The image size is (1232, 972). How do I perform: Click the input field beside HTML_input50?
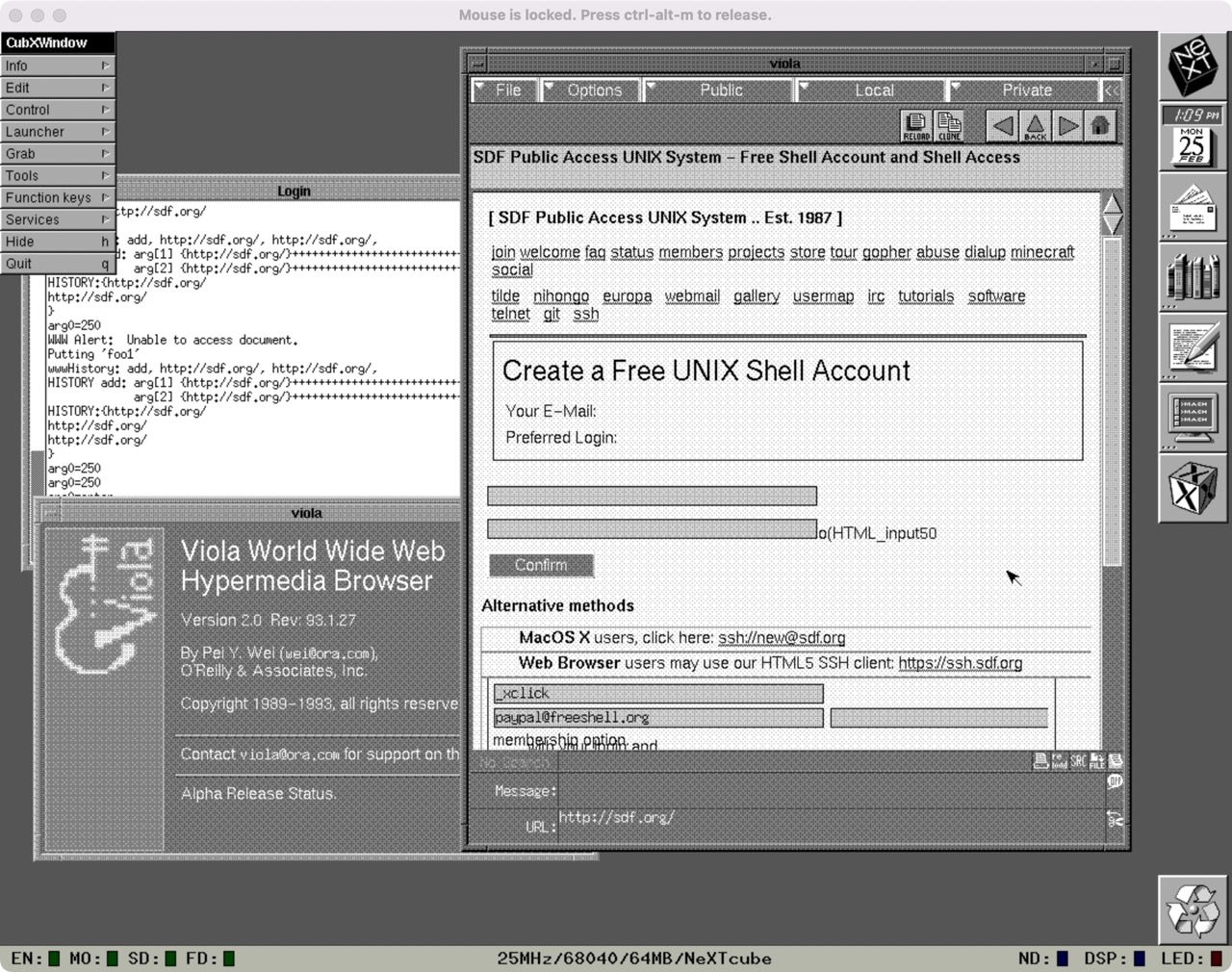pyautogui.click(x=652, y=529)
